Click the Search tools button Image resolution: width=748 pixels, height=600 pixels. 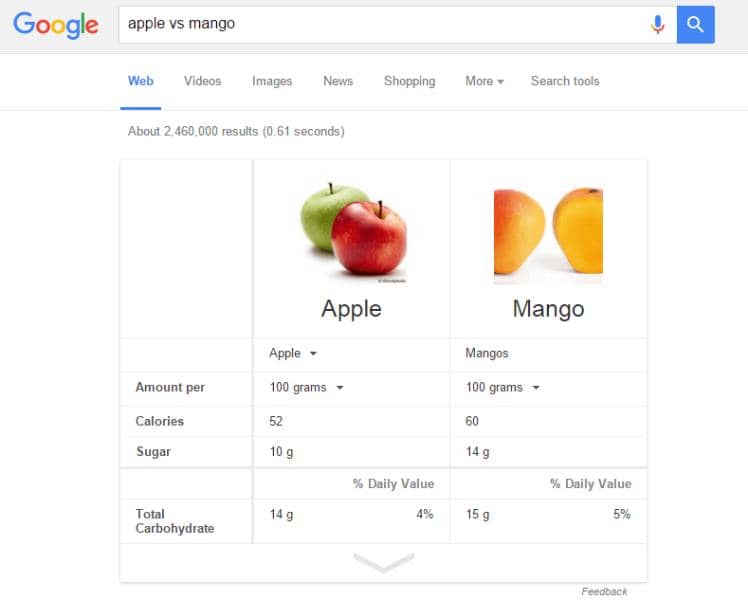coord(565,81)
